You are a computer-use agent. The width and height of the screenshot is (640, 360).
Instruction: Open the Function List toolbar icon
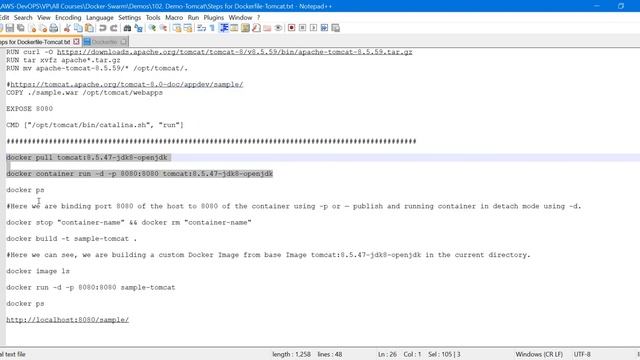tap(256, 28)
